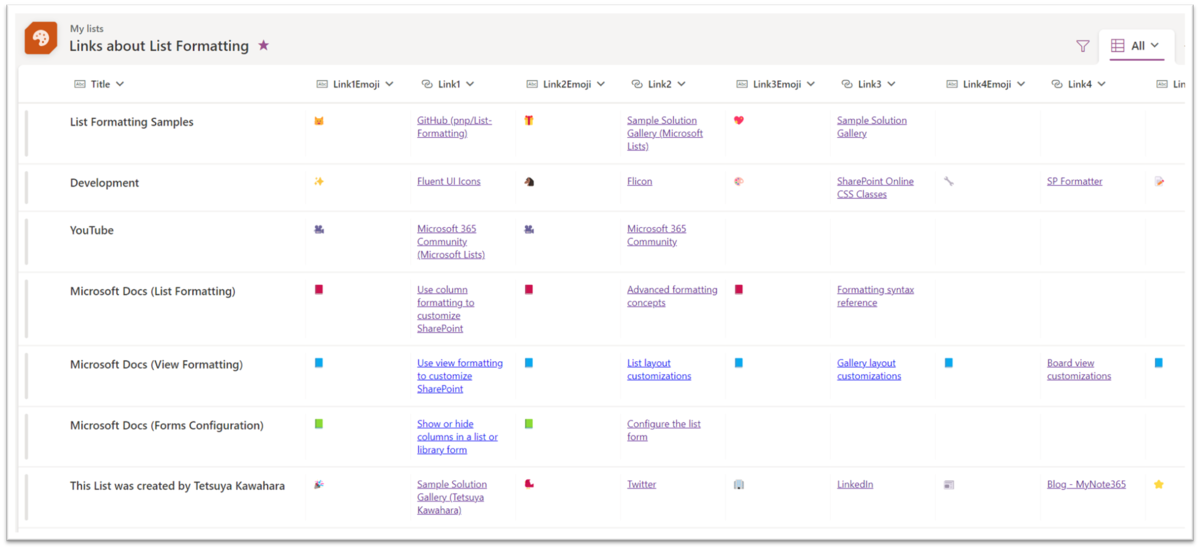The image size is (1200, 549).
Task: Click the wrench emoji in Development row
Action: click(949, 181)
